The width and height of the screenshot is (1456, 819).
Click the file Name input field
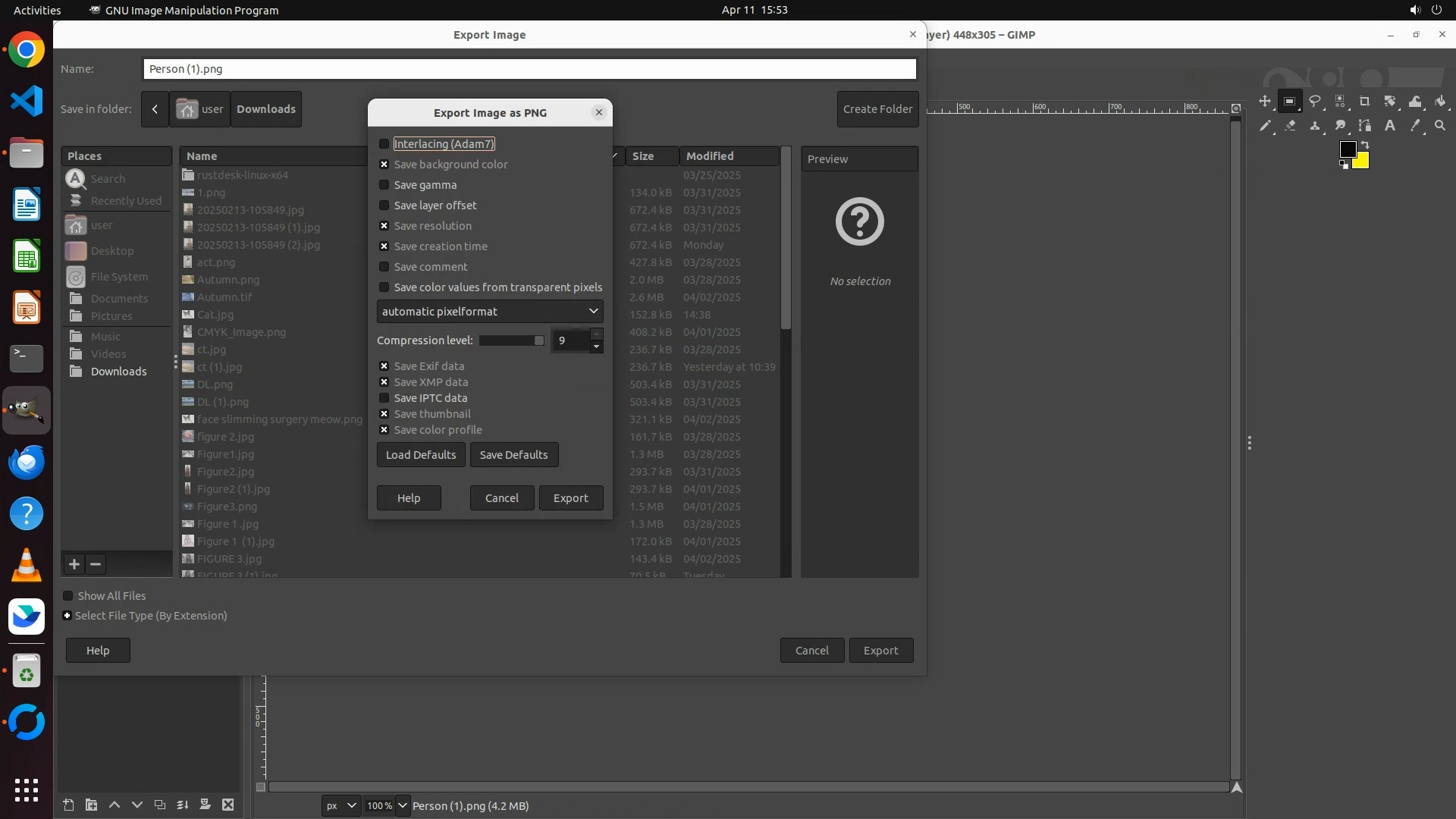pos(529,69)
